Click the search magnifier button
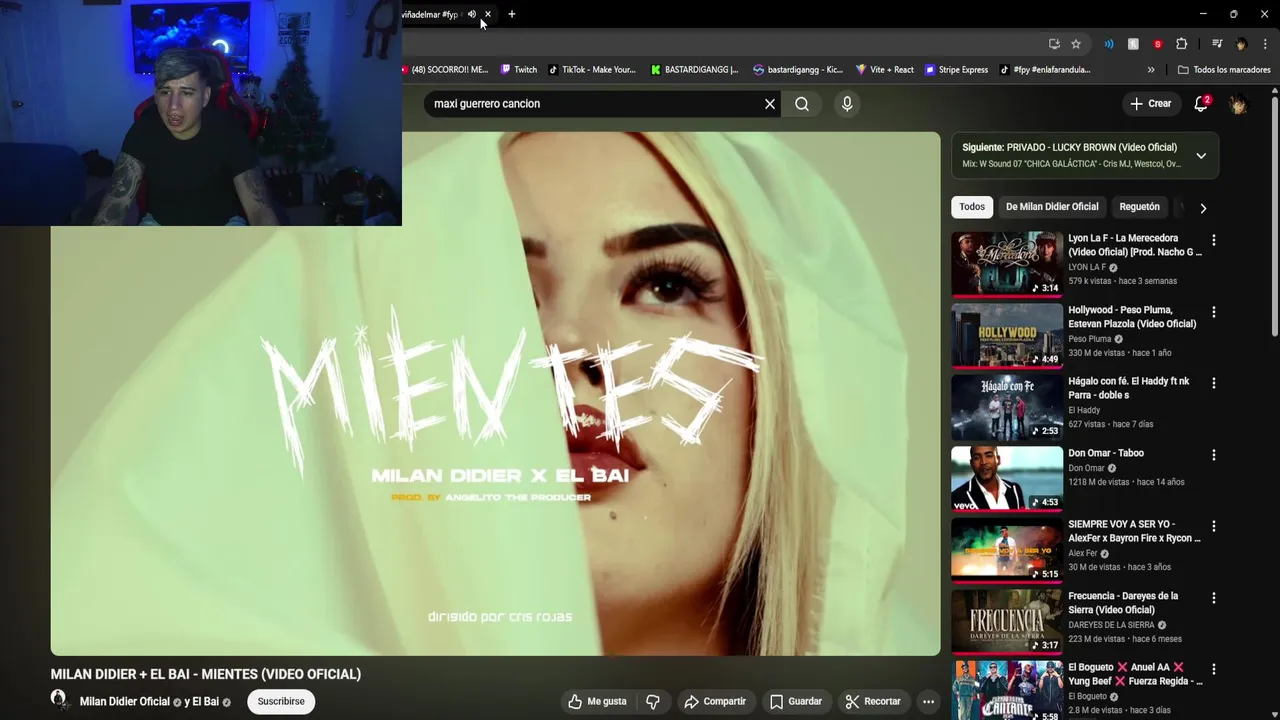 pos(802,104)
